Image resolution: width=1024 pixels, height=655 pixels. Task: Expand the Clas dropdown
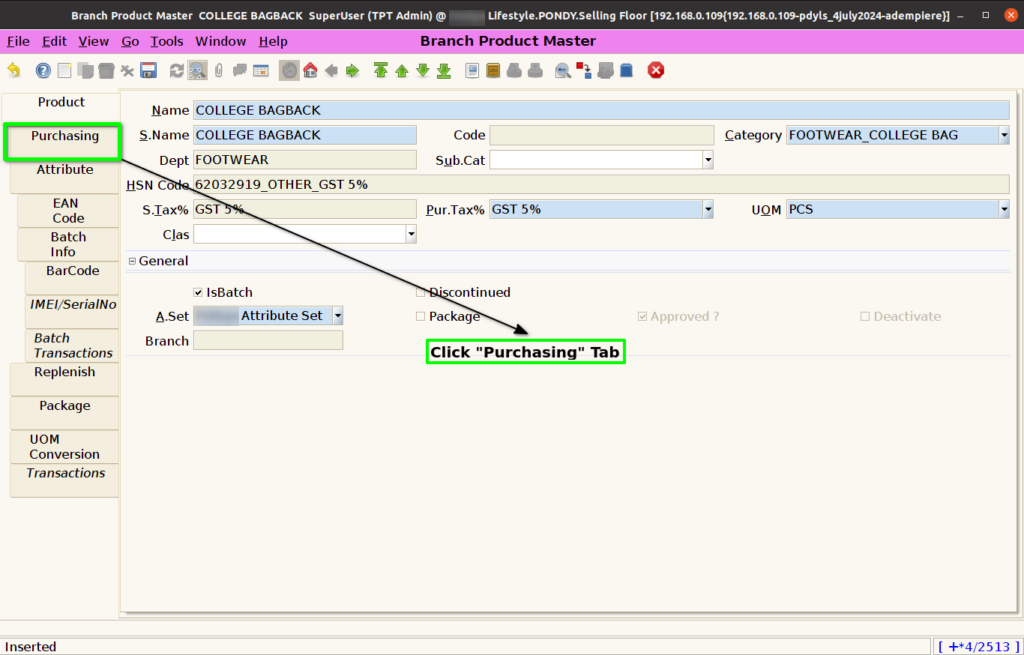pos(411,234)
